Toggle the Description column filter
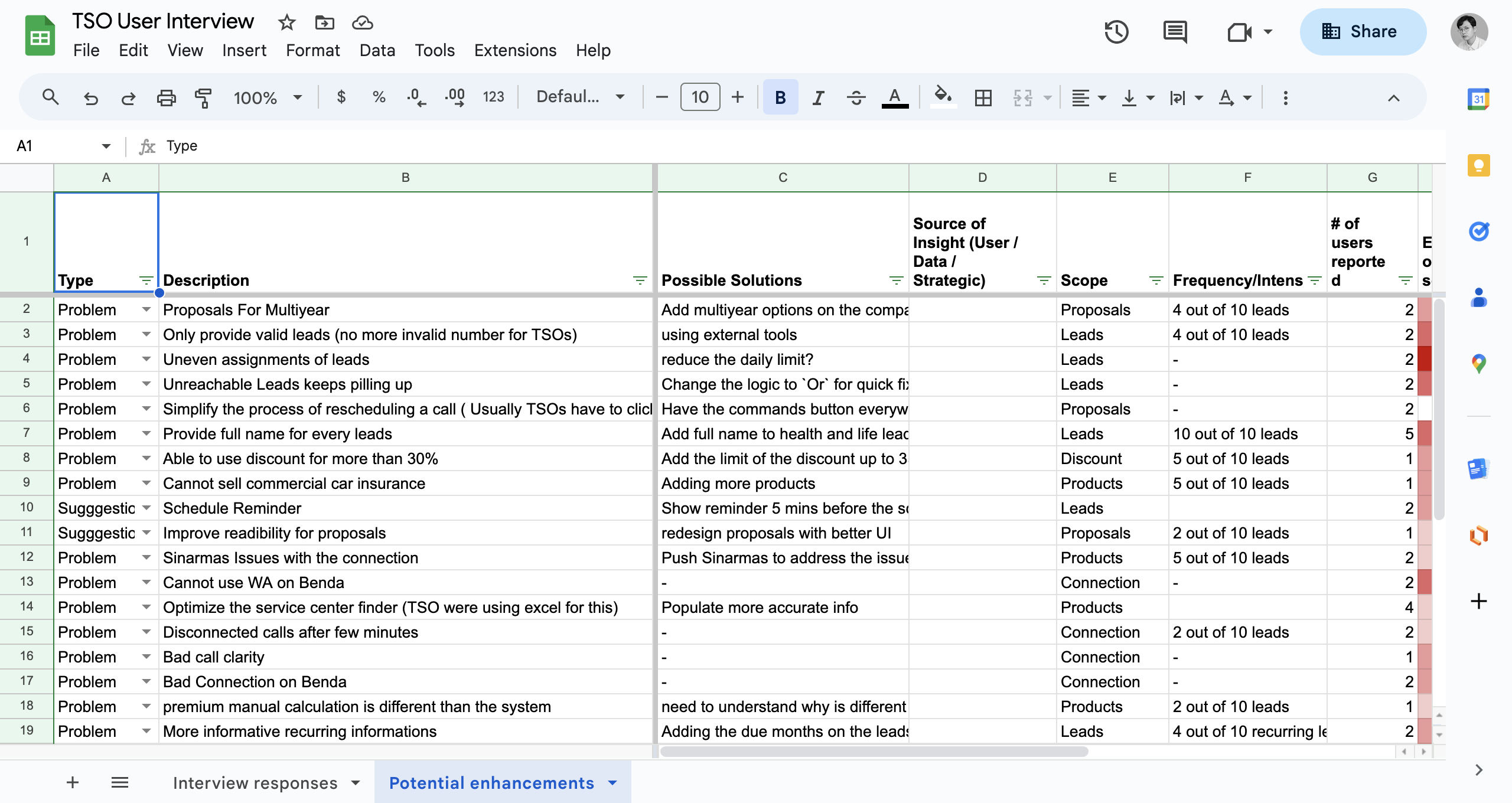This screenshot has height=803, width=1512. click(x=640, y=280)
